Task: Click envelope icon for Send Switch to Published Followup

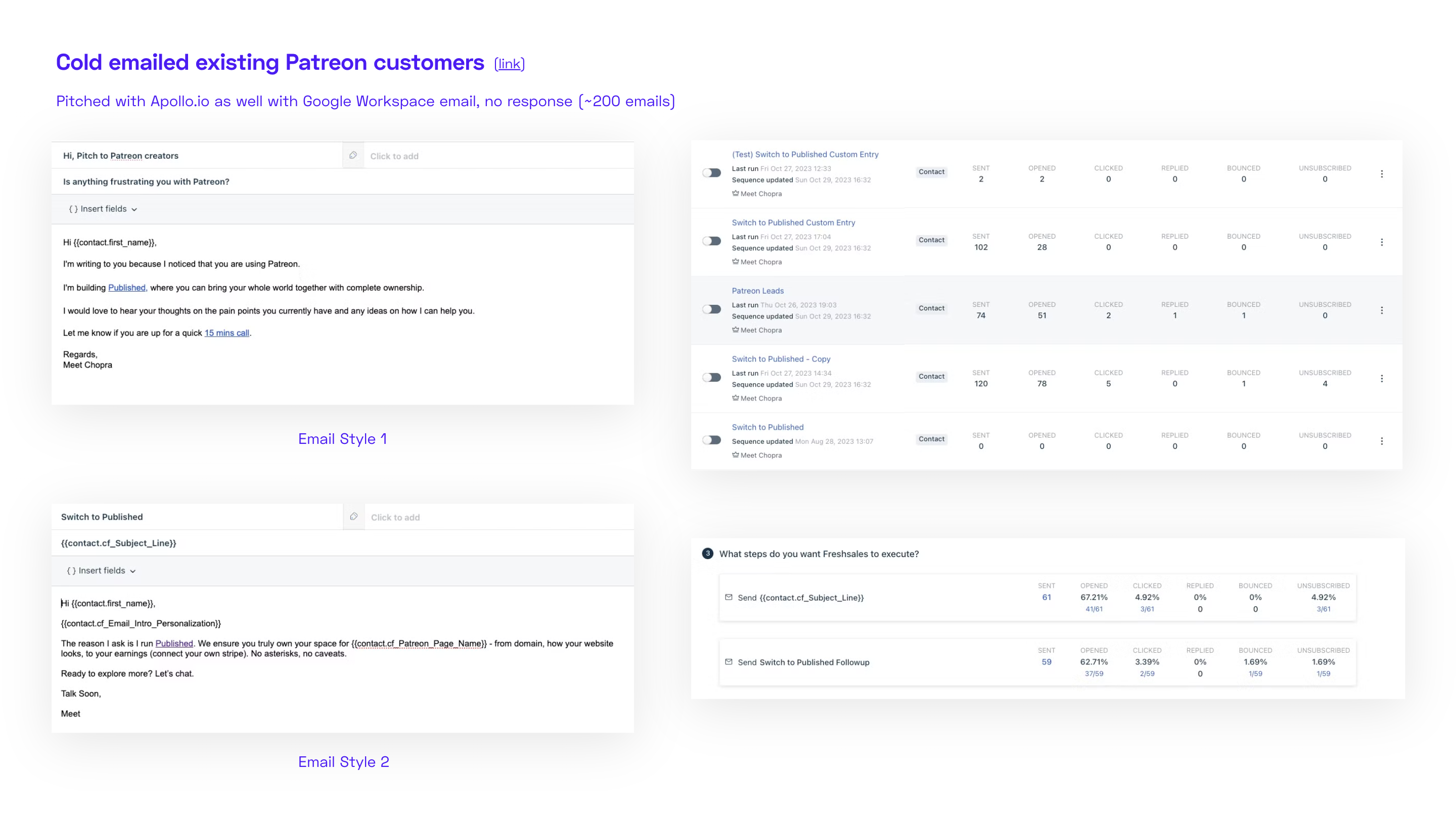Action: coord(729,662)
